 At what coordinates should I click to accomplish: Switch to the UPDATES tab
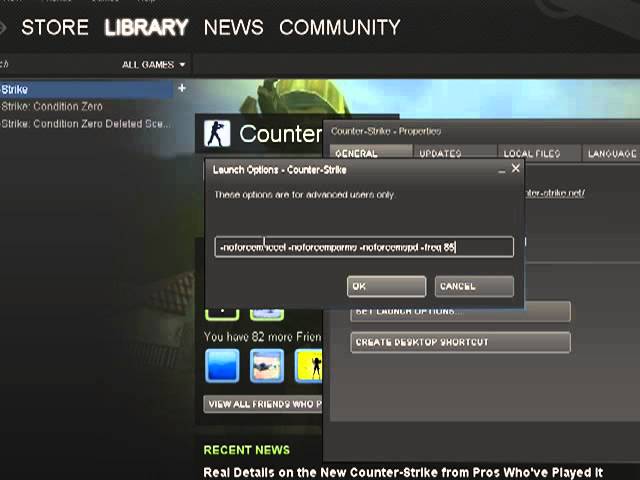click(455, 153)
